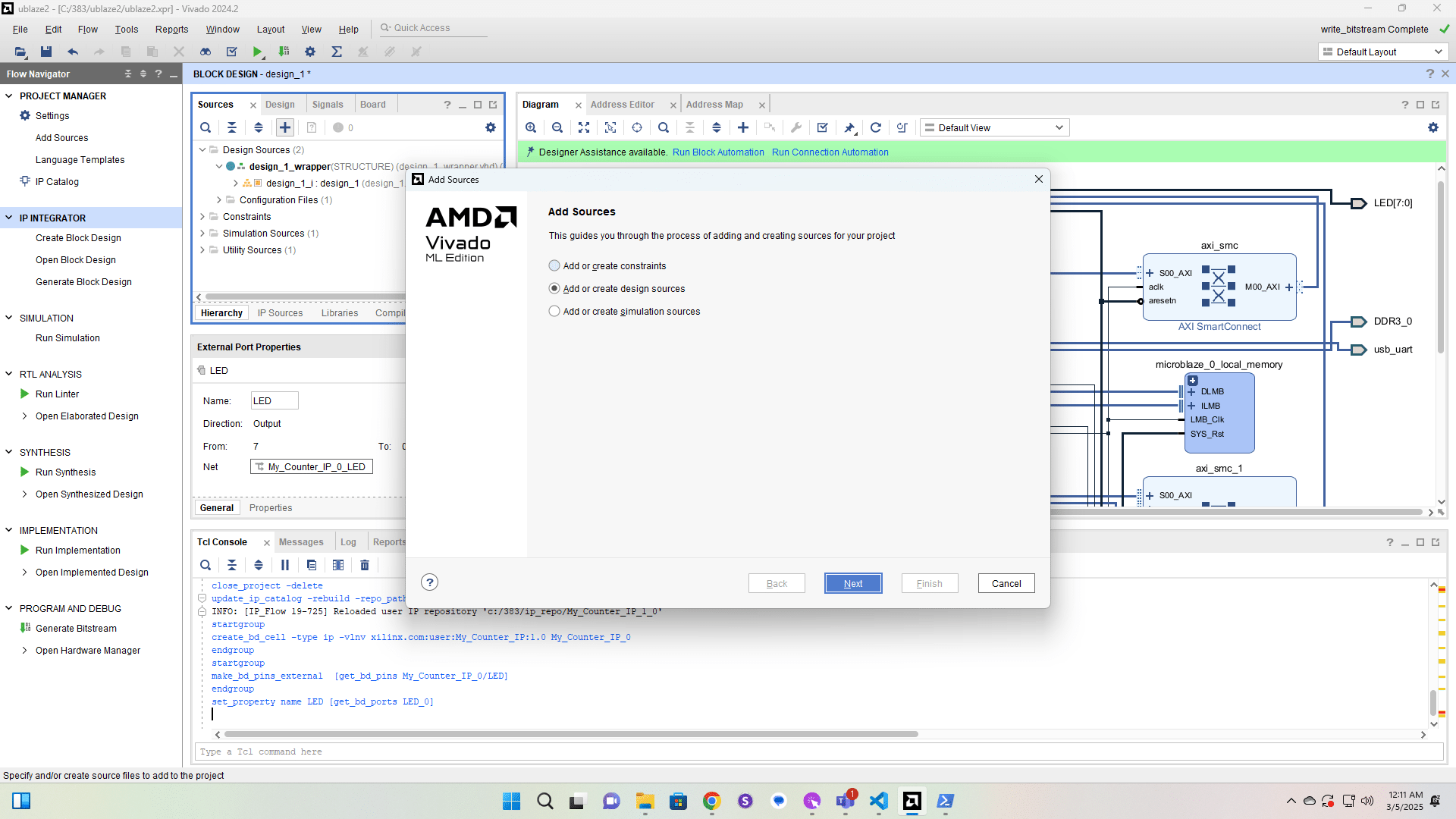Screen dimensions: 1456x819
Task: Open the Reports menu
Action: [x=171, y=29]
